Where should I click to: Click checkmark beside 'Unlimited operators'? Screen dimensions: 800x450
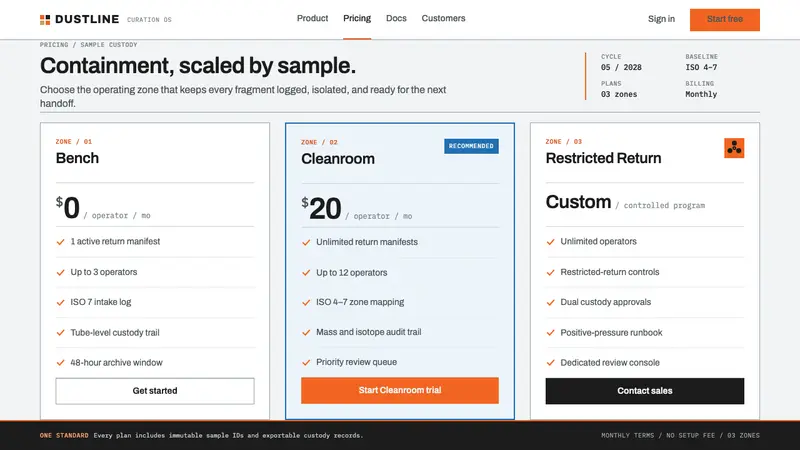[x=550, y=242]
